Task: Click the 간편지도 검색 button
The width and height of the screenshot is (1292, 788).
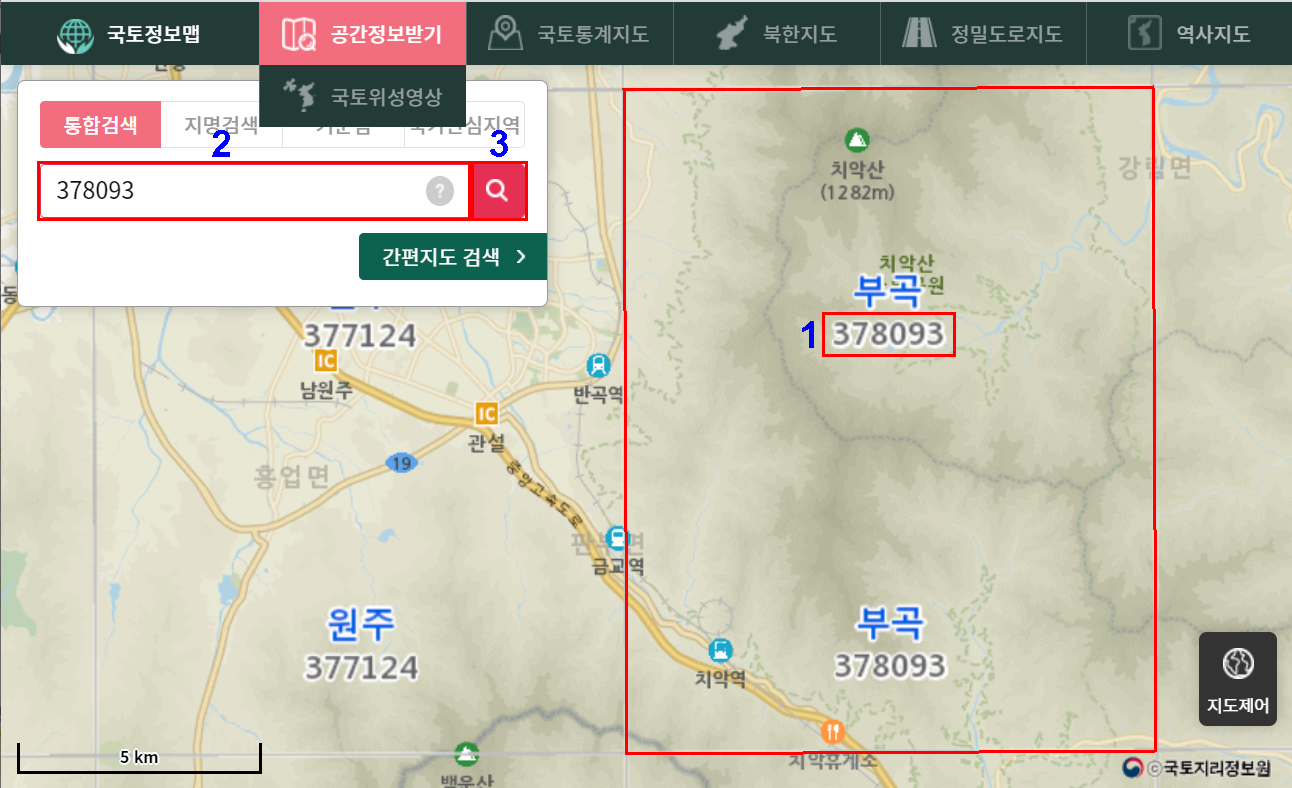Action: pos(453,257)
